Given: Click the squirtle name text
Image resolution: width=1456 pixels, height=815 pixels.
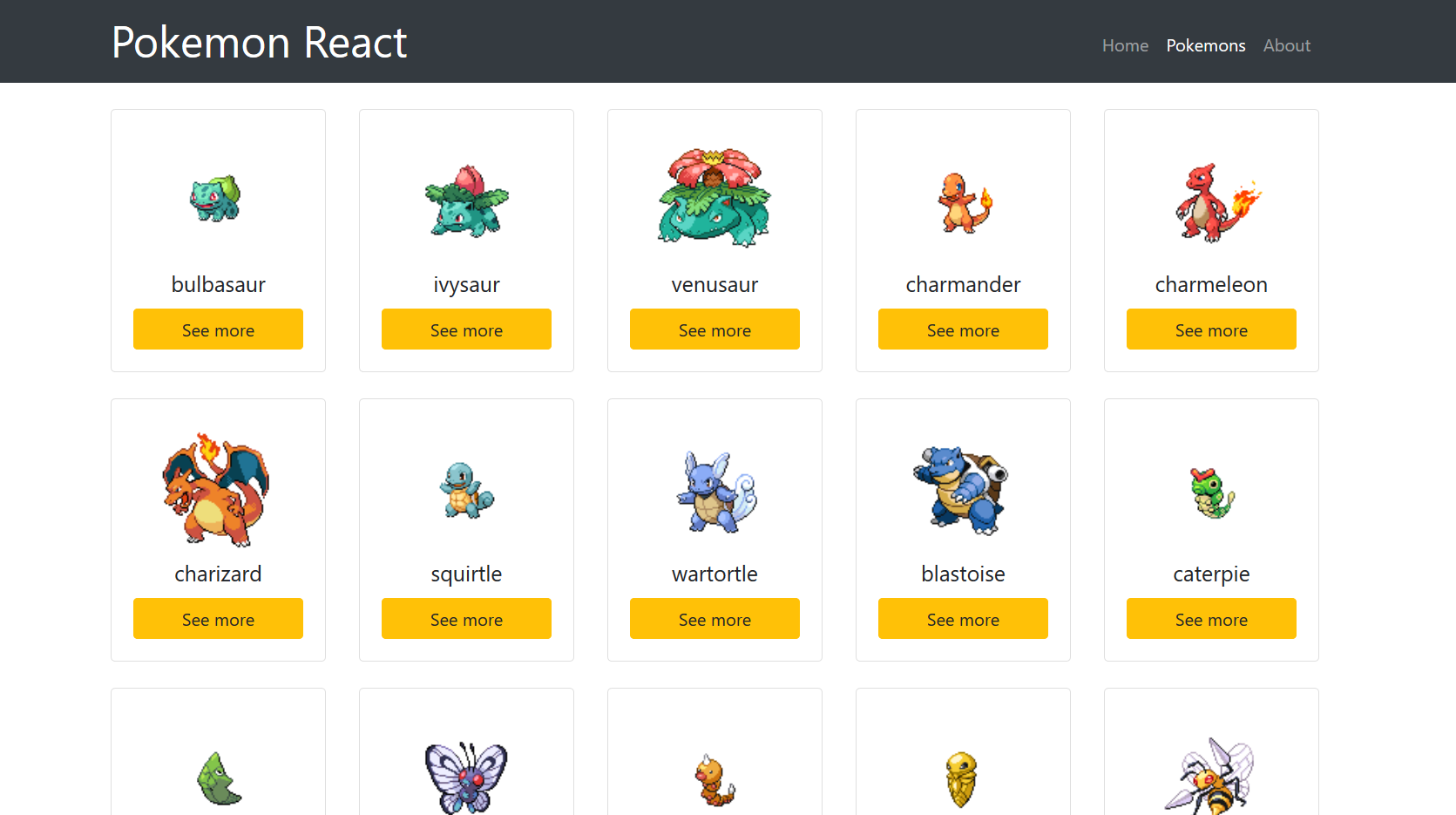Looking at the screenshot, I should click(466, 574).
